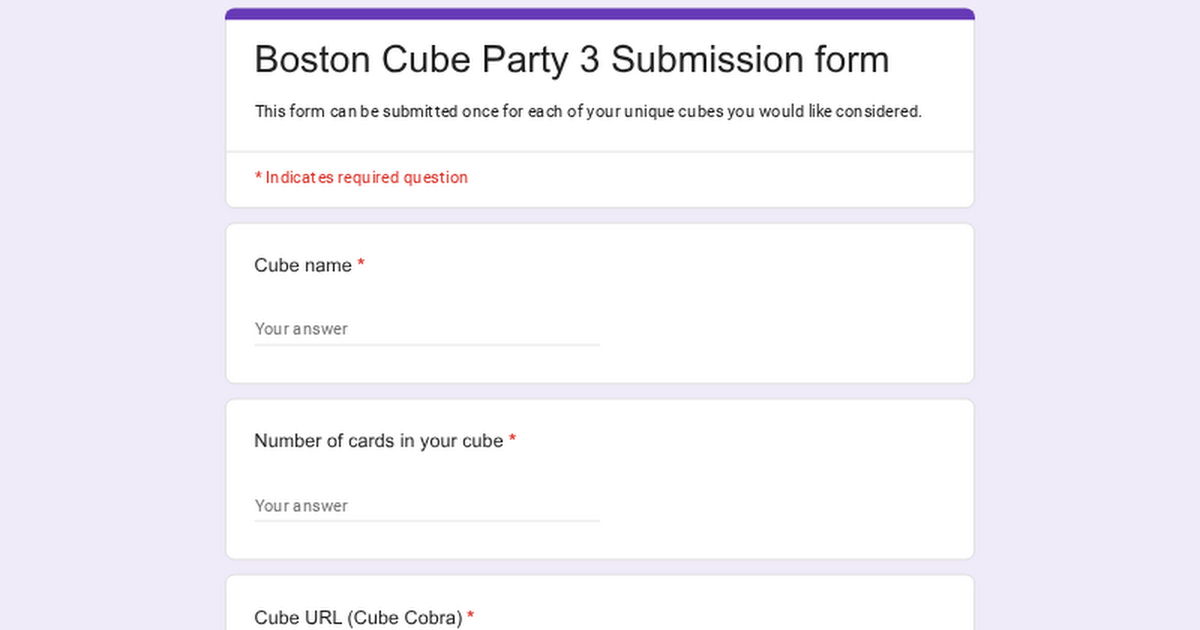Click the Number of cards in your cube label
This screenshot has height=630, width=1200.
tap(378, 441)
